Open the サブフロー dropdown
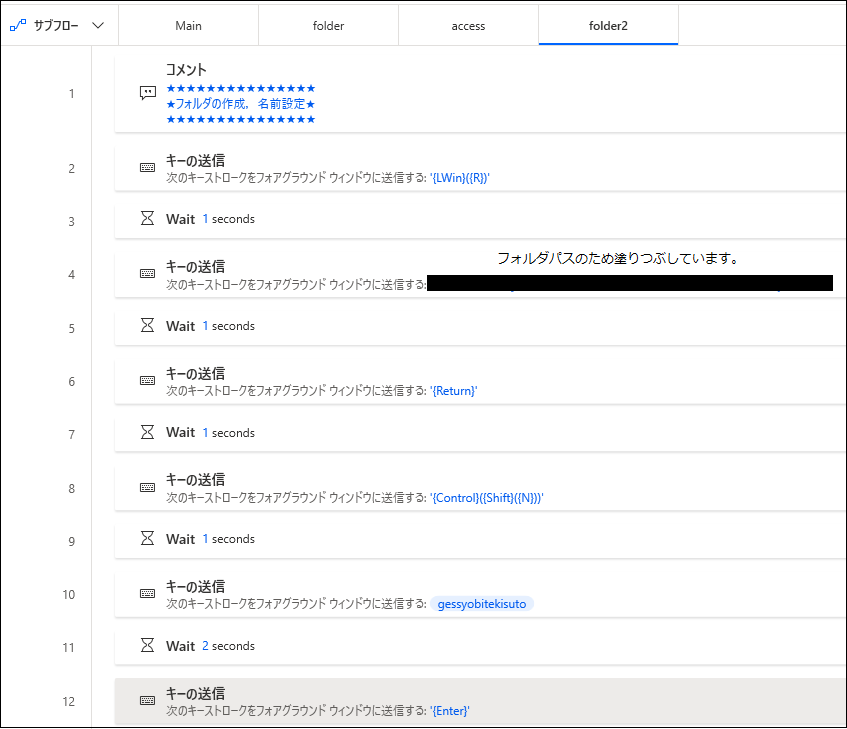This screenshot has width=847, height=729. coord(55,24)
